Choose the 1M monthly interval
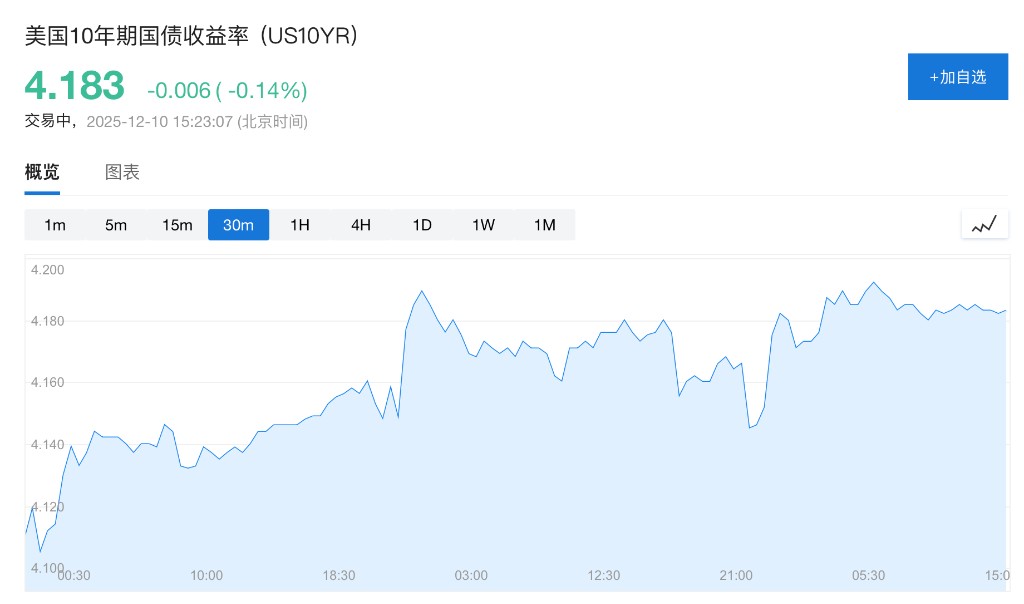The image size is (1024, 604). point(544,225)
